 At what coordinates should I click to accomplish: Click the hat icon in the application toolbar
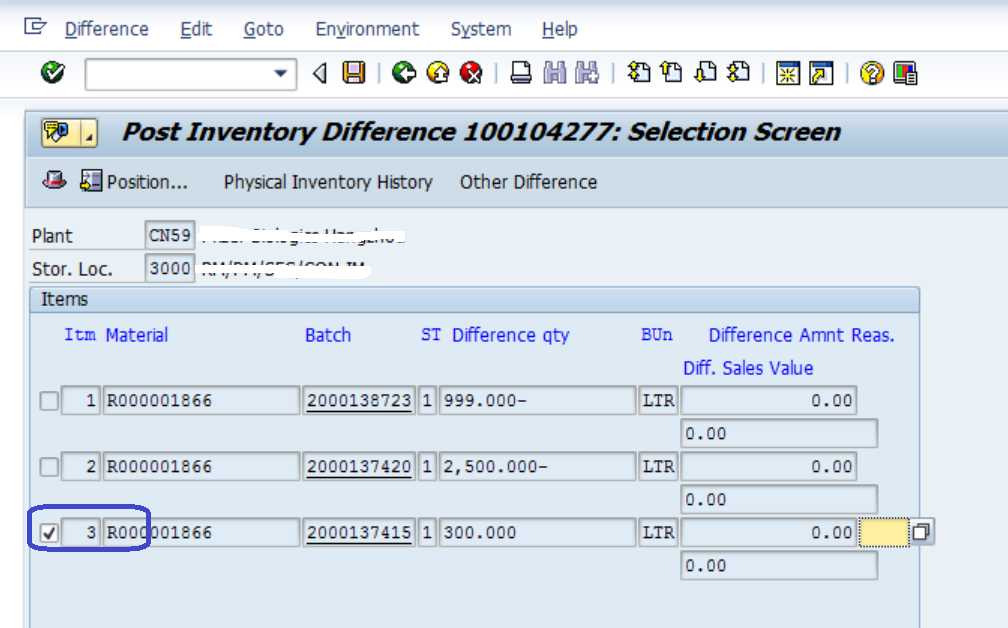(x=54, y=181)
